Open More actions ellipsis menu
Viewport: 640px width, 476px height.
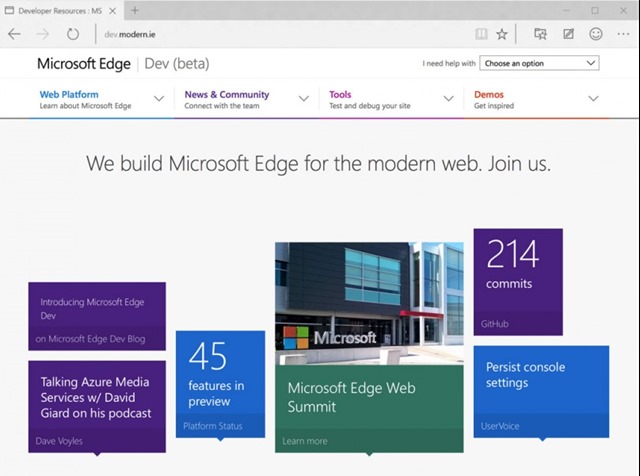(623, 34)
